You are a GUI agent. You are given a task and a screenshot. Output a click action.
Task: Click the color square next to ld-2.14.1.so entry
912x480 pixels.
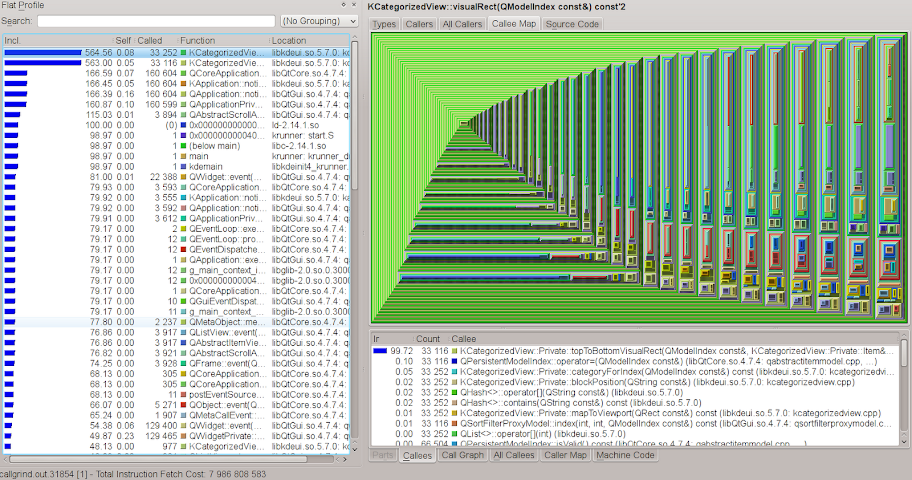184,125
